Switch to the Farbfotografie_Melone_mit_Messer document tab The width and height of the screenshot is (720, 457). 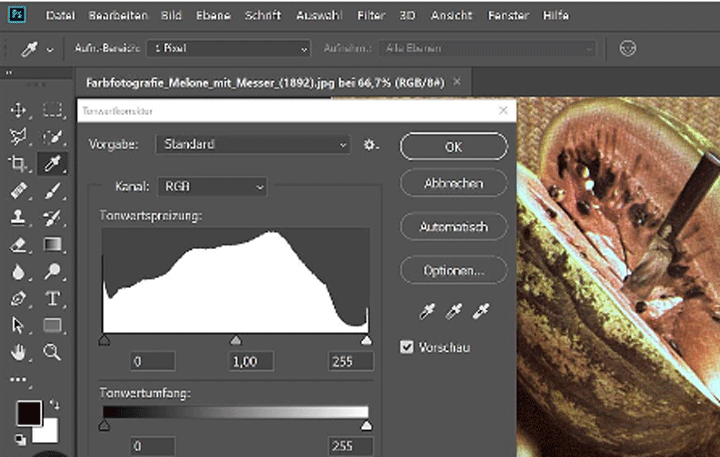274,83
